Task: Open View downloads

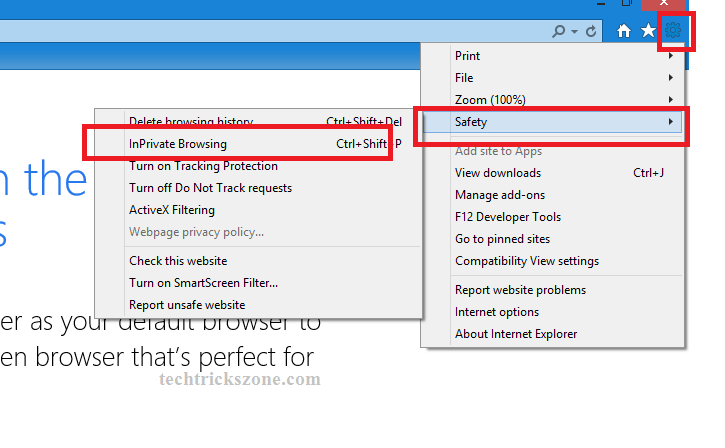Action: tap(498, 173)
